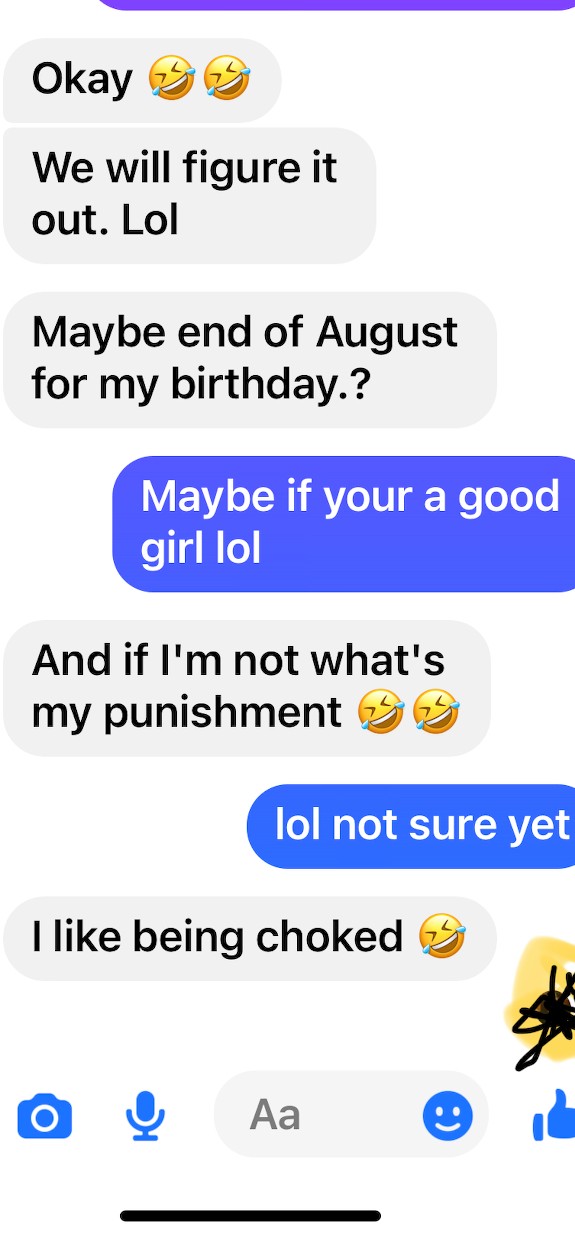The image size is (575, 1240).
Task: Select the "I like being choked" message
Action: [250, 938]
